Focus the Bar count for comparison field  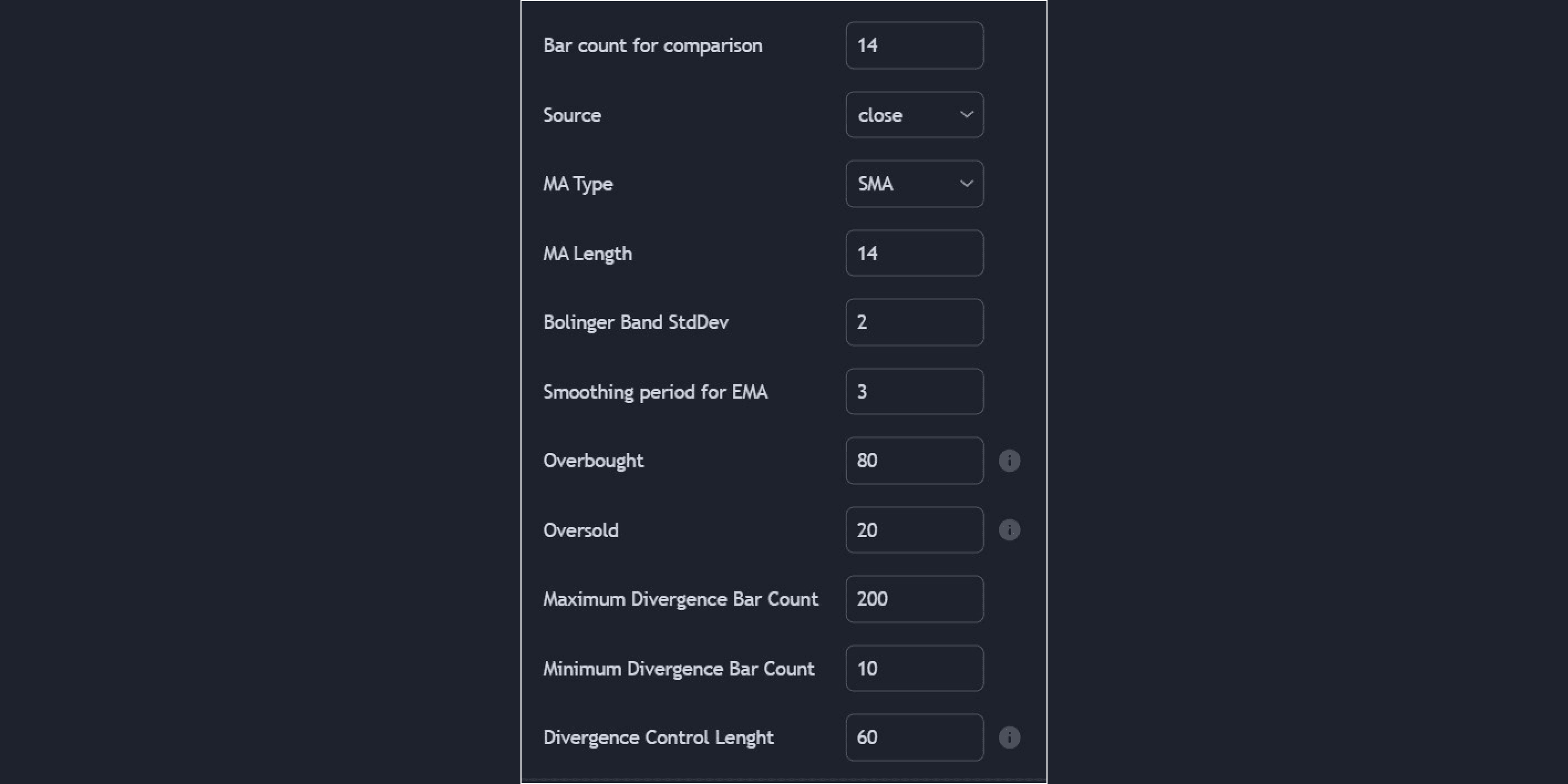click(x=914, y=45)
